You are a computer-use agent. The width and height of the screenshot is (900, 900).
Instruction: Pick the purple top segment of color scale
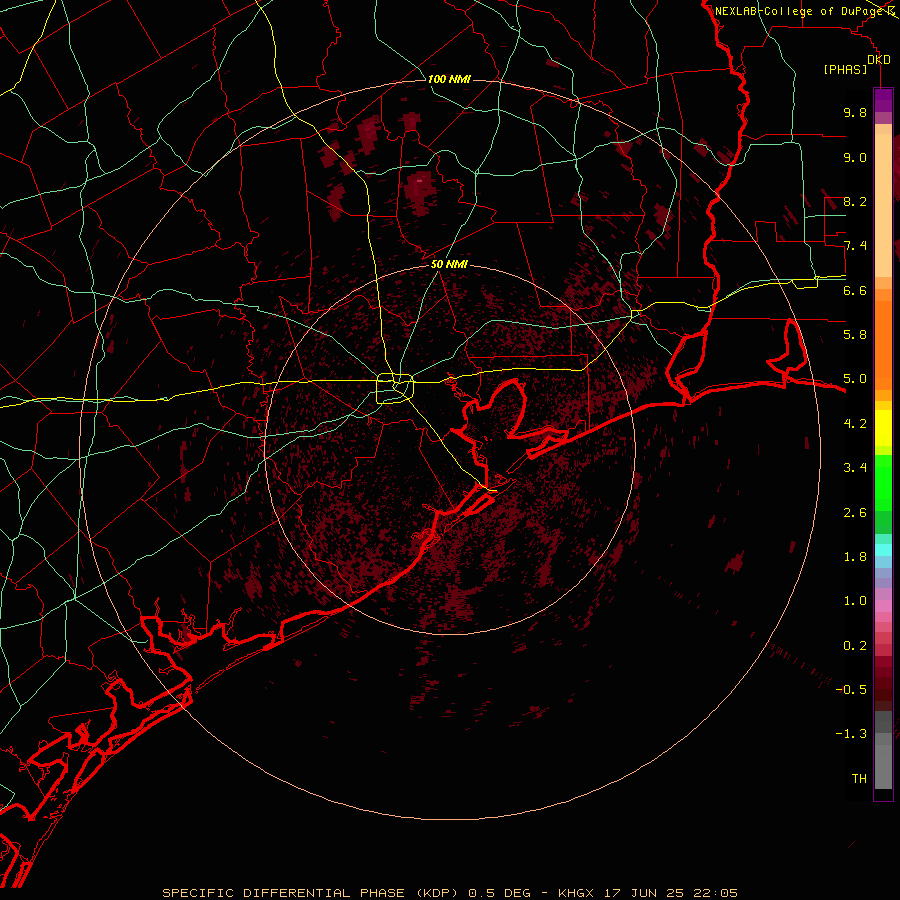pyautogui.click(x=883, y=100)
